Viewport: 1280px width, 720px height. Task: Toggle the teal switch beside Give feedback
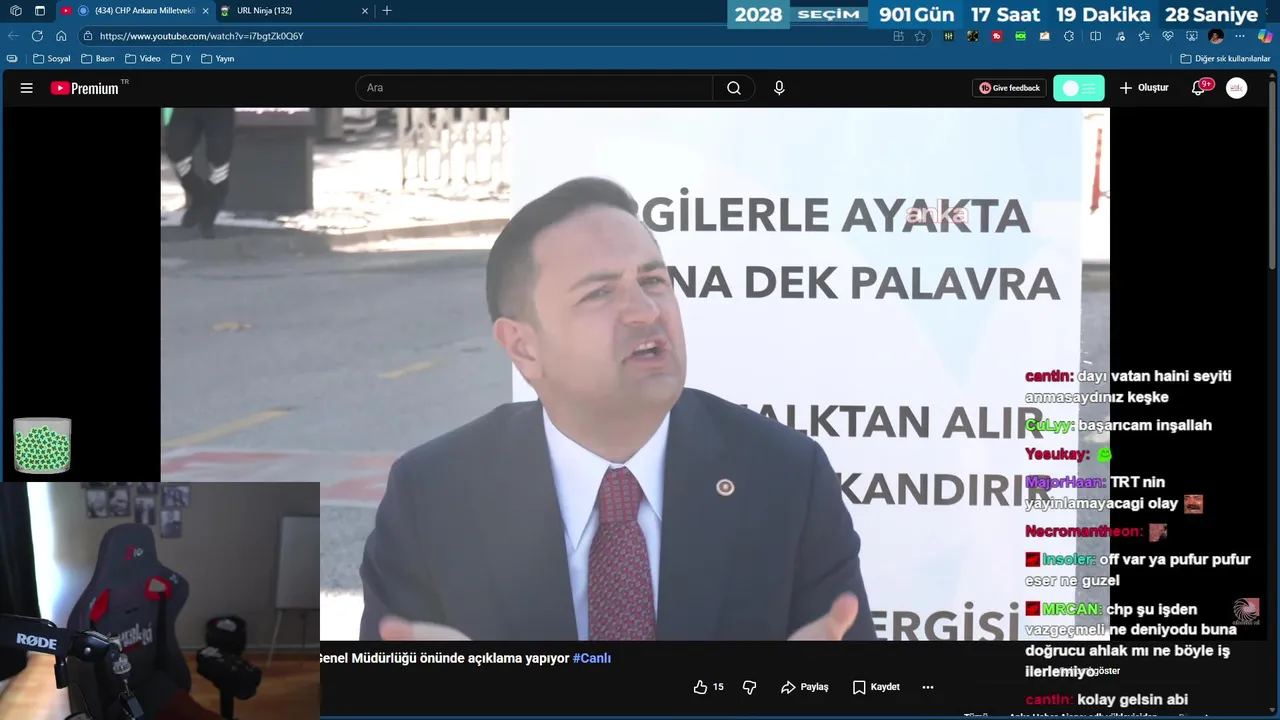click(1079, 88)
